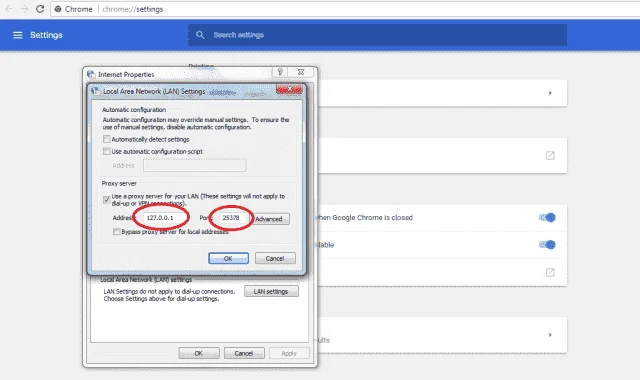Screen dimensions: 640x380
Task: Reload the page in Chrome
Action: point(40,9)
